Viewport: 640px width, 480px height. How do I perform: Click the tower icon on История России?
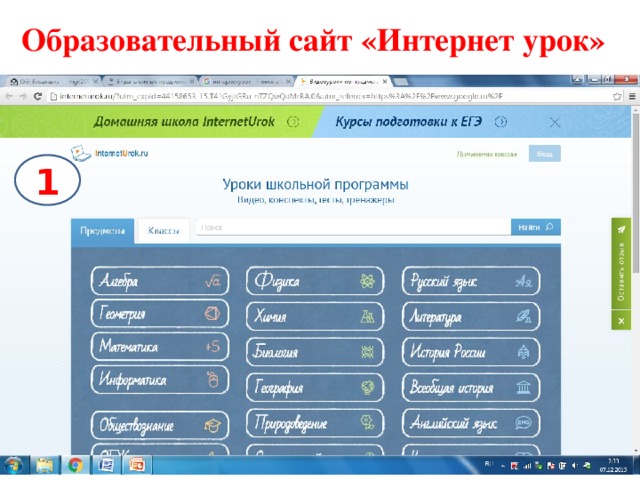(x=523, y=352)
